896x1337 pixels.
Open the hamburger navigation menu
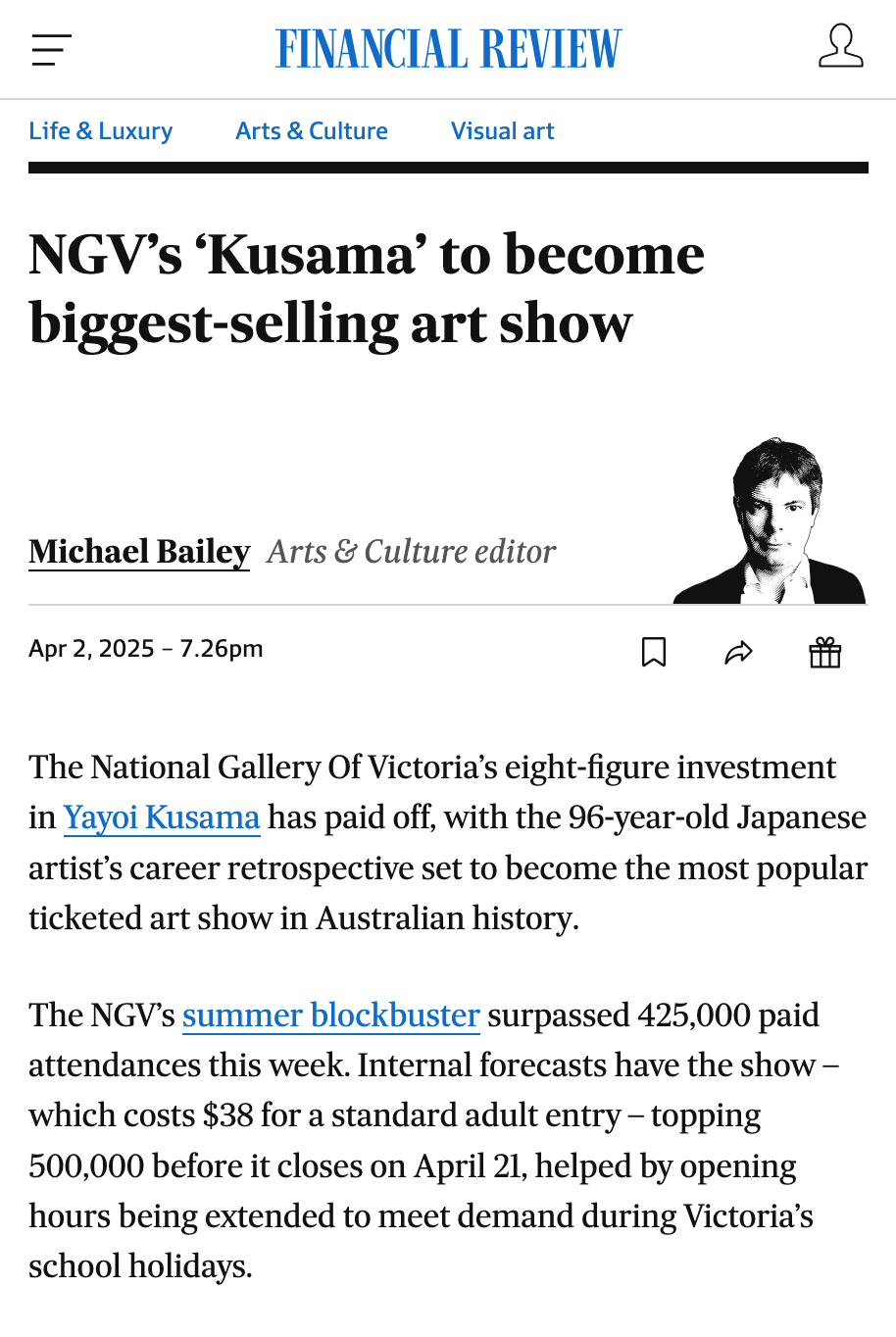click(x=51, y=50)
